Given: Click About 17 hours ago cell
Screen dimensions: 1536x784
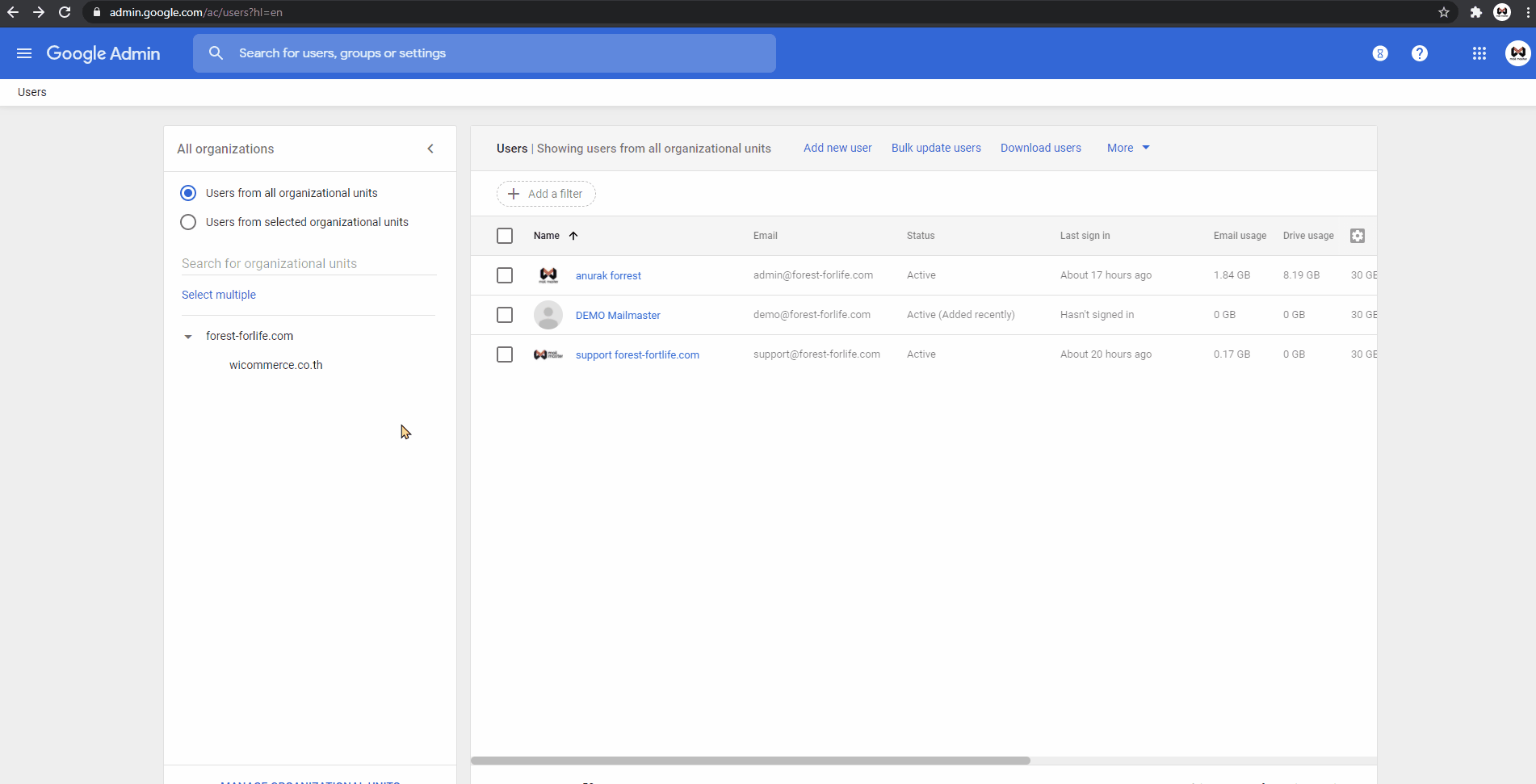Looking at the screenshot, I should 1106,275.
